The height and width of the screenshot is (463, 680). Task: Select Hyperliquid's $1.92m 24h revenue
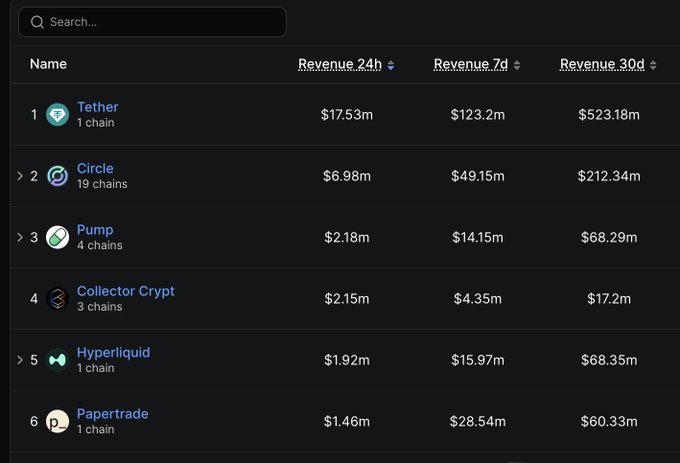[x=347, y=360]
